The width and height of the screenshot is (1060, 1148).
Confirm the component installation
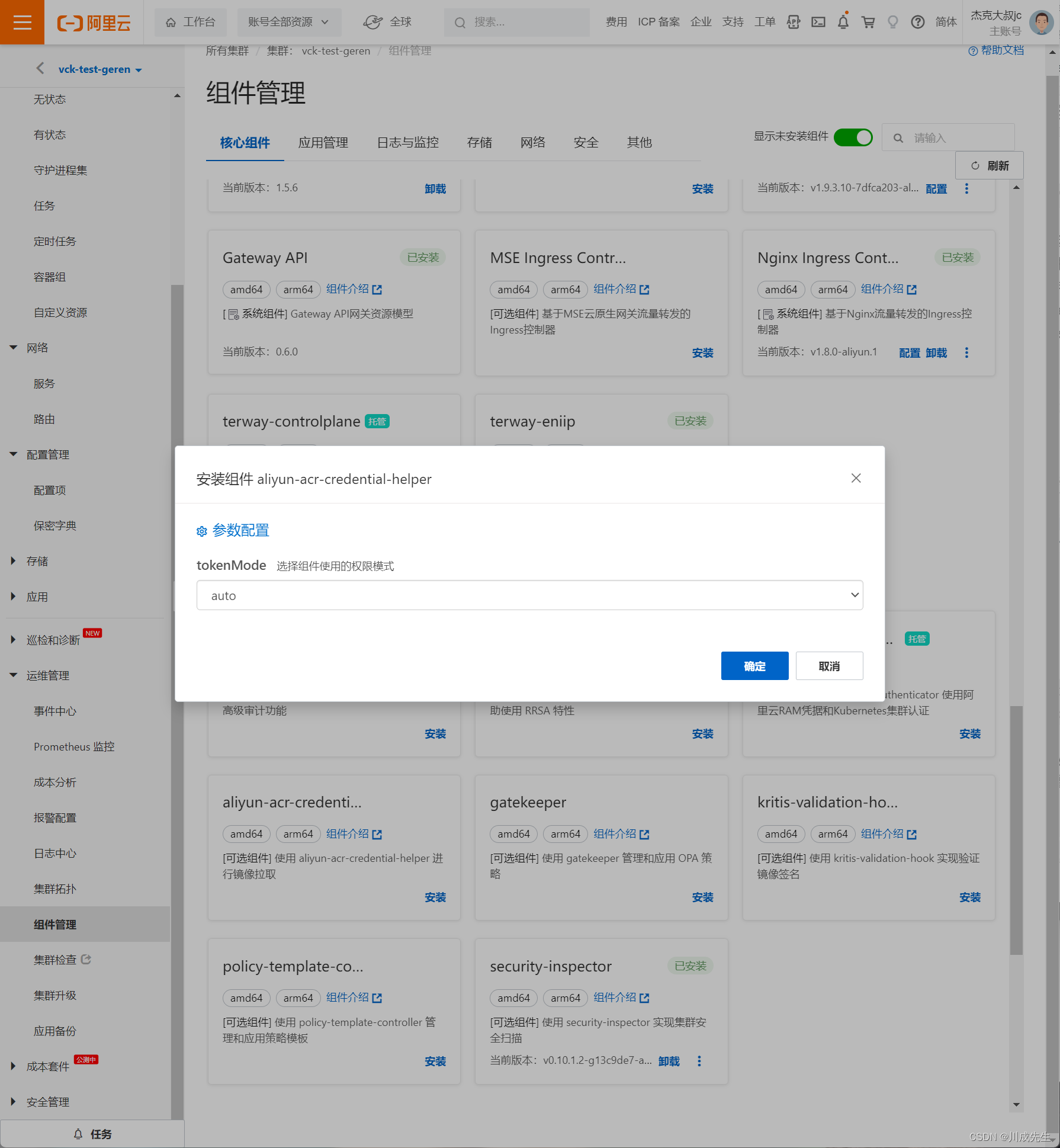point(754,666)
